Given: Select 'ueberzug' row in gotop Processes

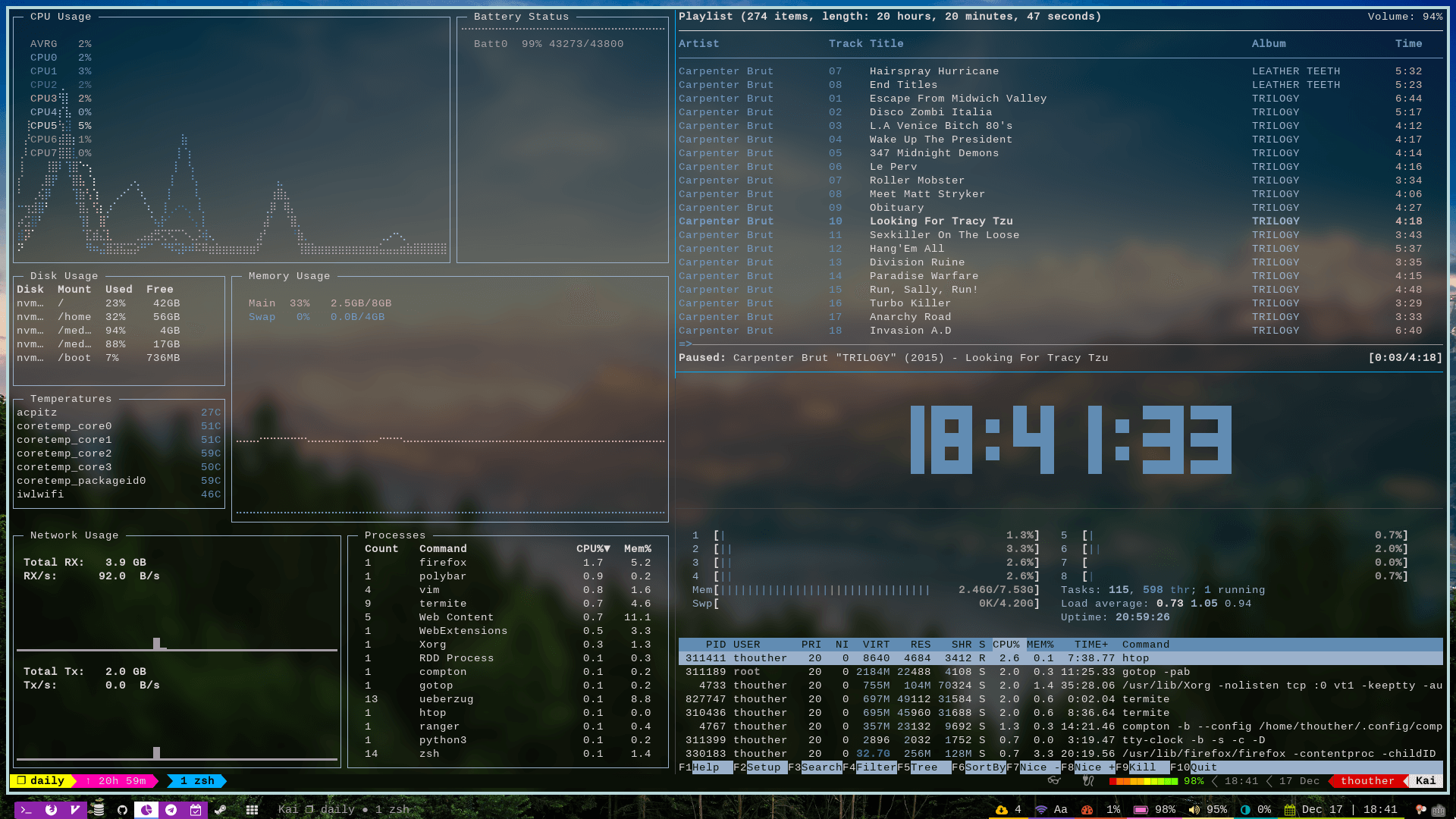Looking at the screenshot, I should pos(508,699).
